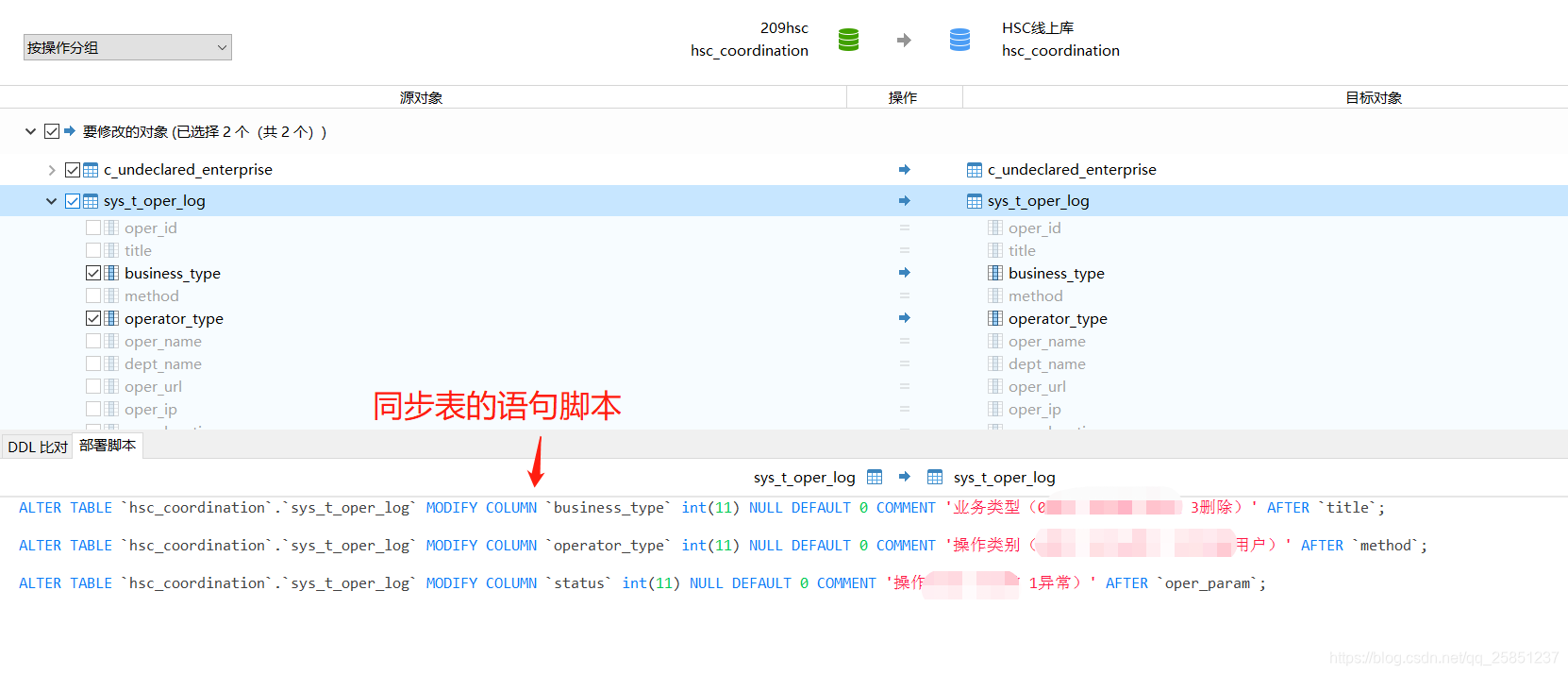Viewport: 1568px width, 675px height.
Task: Open the group-by-operation dropdown
Action: tap(127, 47)
